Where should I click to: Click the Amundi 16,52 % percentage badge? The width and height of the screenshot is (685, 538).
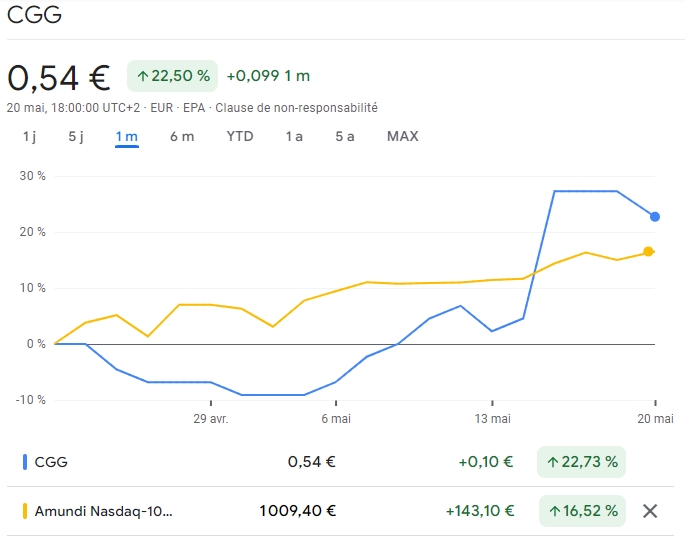pos(581,511)
